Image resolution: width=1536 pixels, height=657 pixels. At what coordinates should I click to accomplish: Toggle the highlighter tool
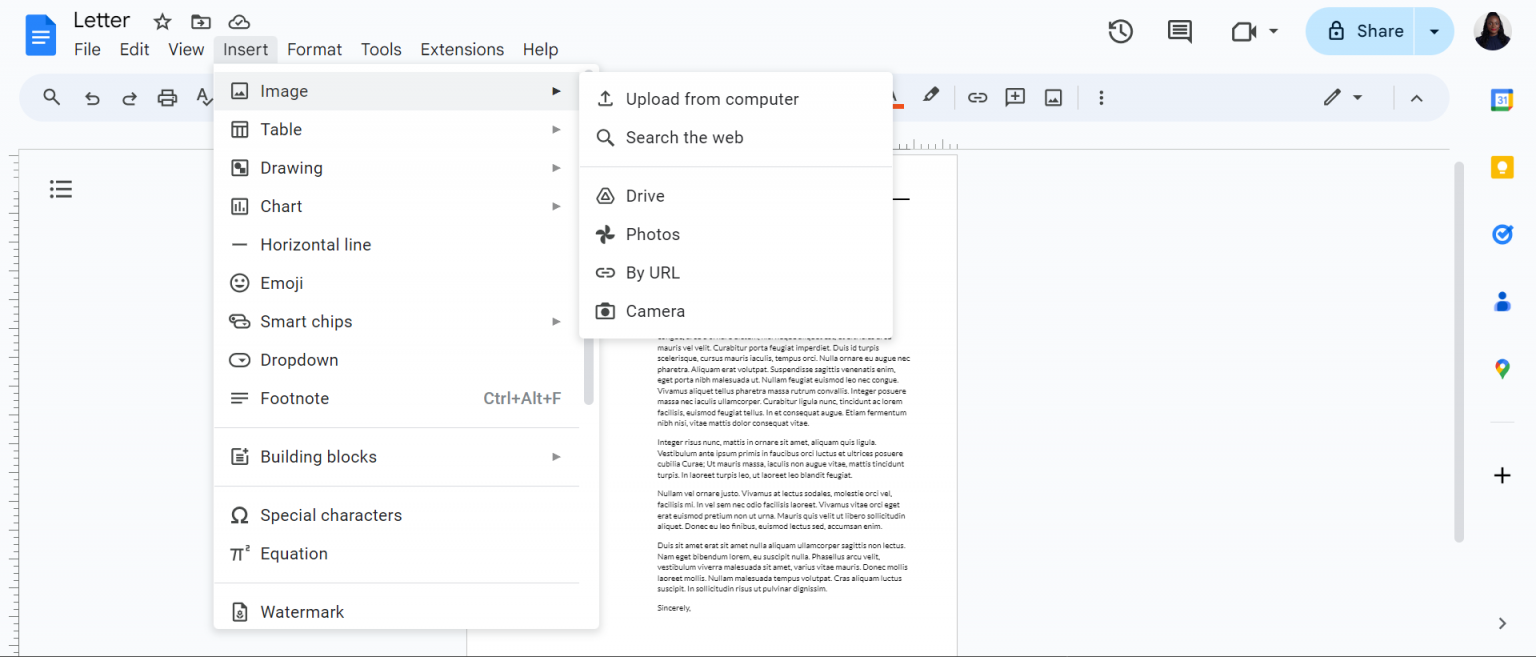click(x=930, y=97)
